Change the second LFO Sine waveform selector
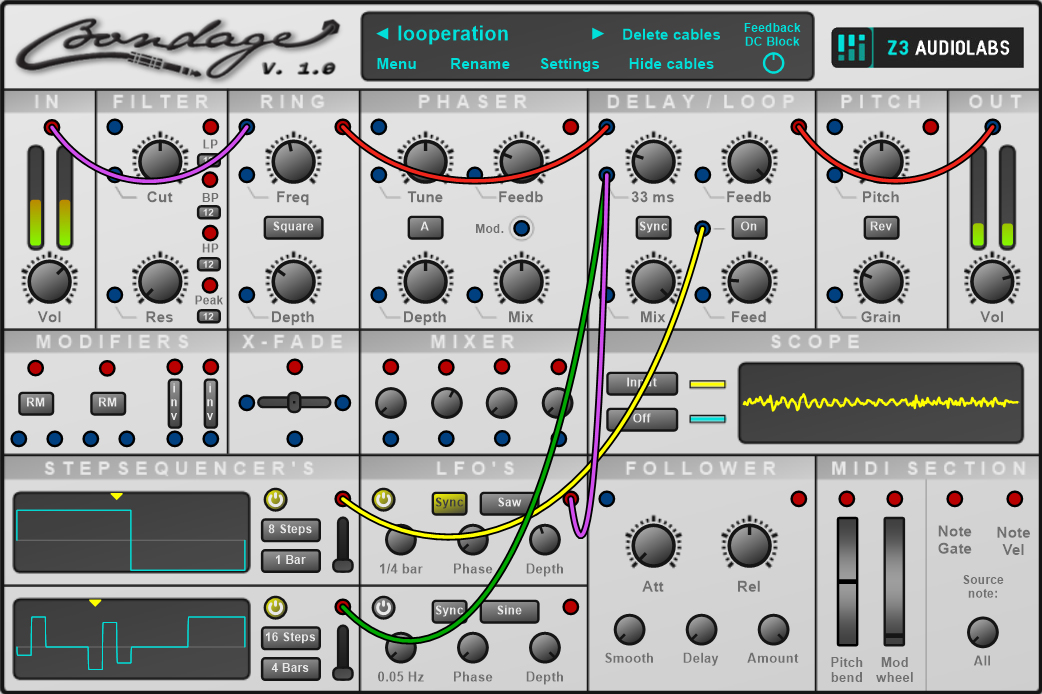The height and width of the screenshot is (694, 1042). point(509,610)
